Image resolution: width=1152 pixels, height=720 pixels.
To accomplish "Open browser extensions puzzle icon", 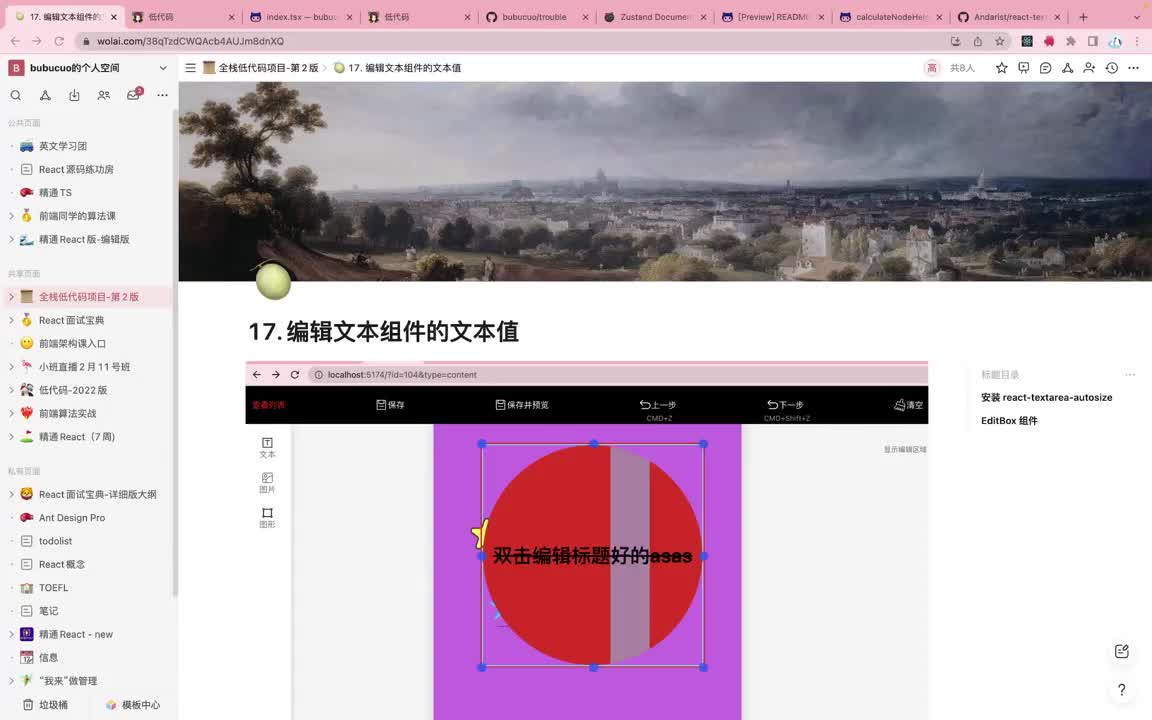I will (1071, 41).
